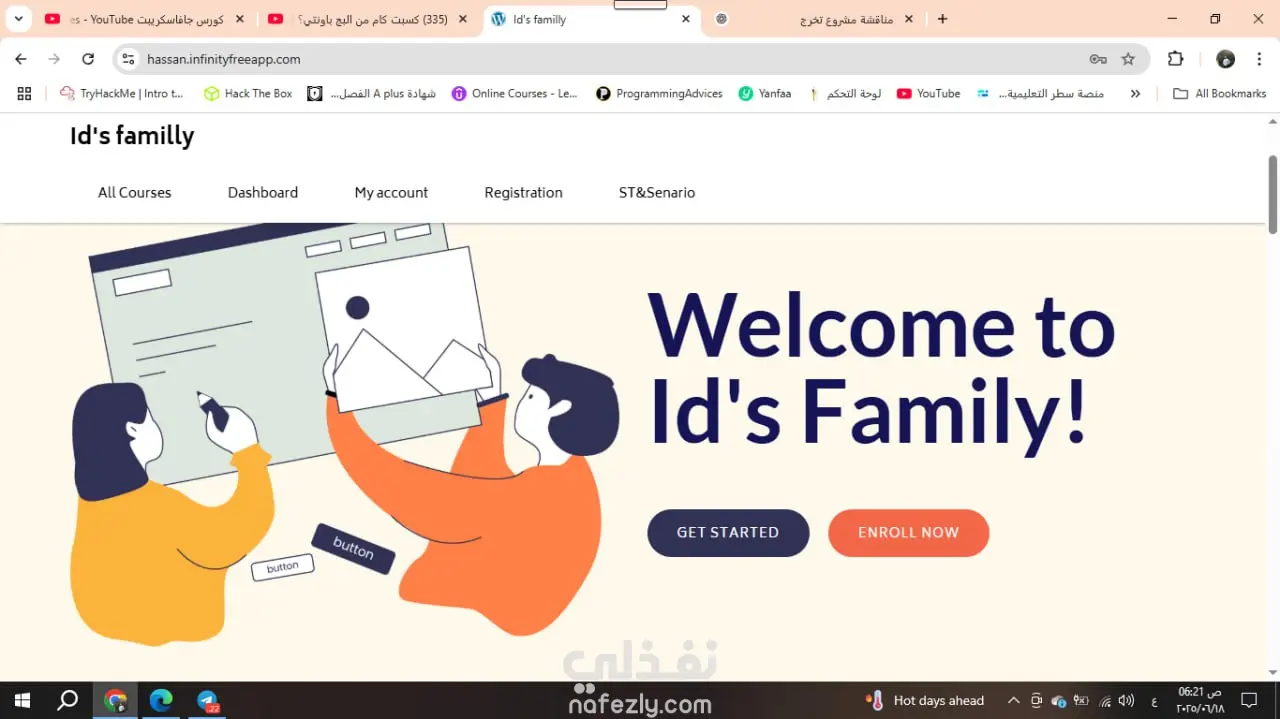Expand hidden bookmarks with double chevron

(1135, 93)
